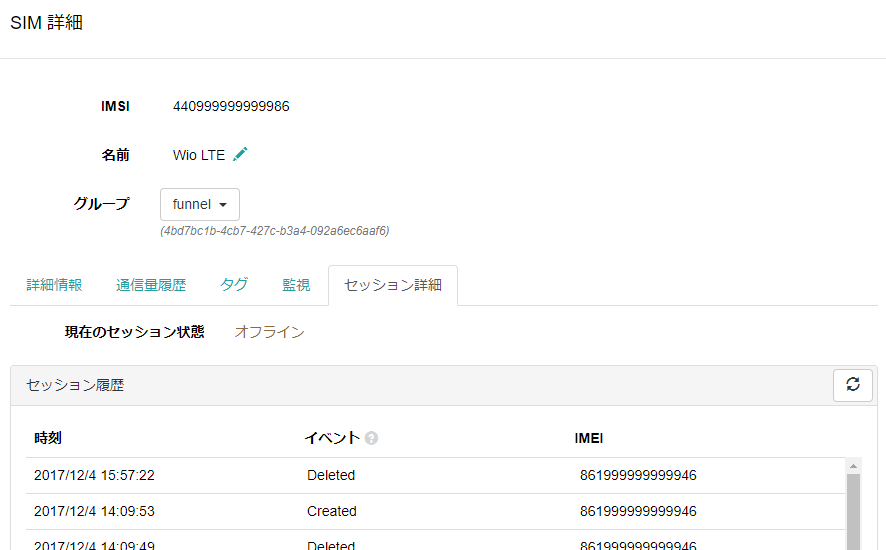This screenshot has width=886, height=550.
Task: Edit the SIM name with pencil icon
Action: (x=240, y=154)
